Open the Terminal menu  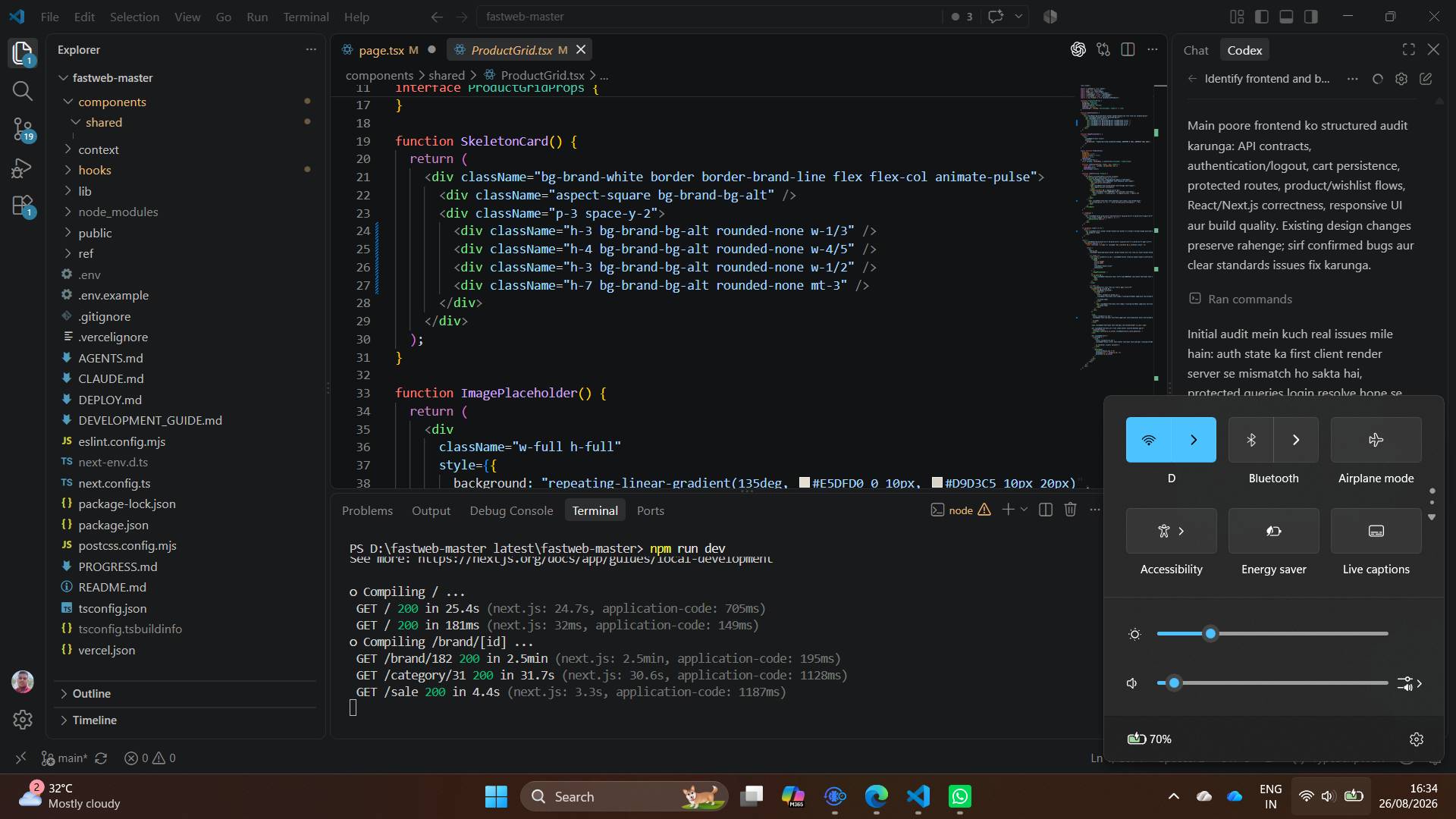click(306, 17)
